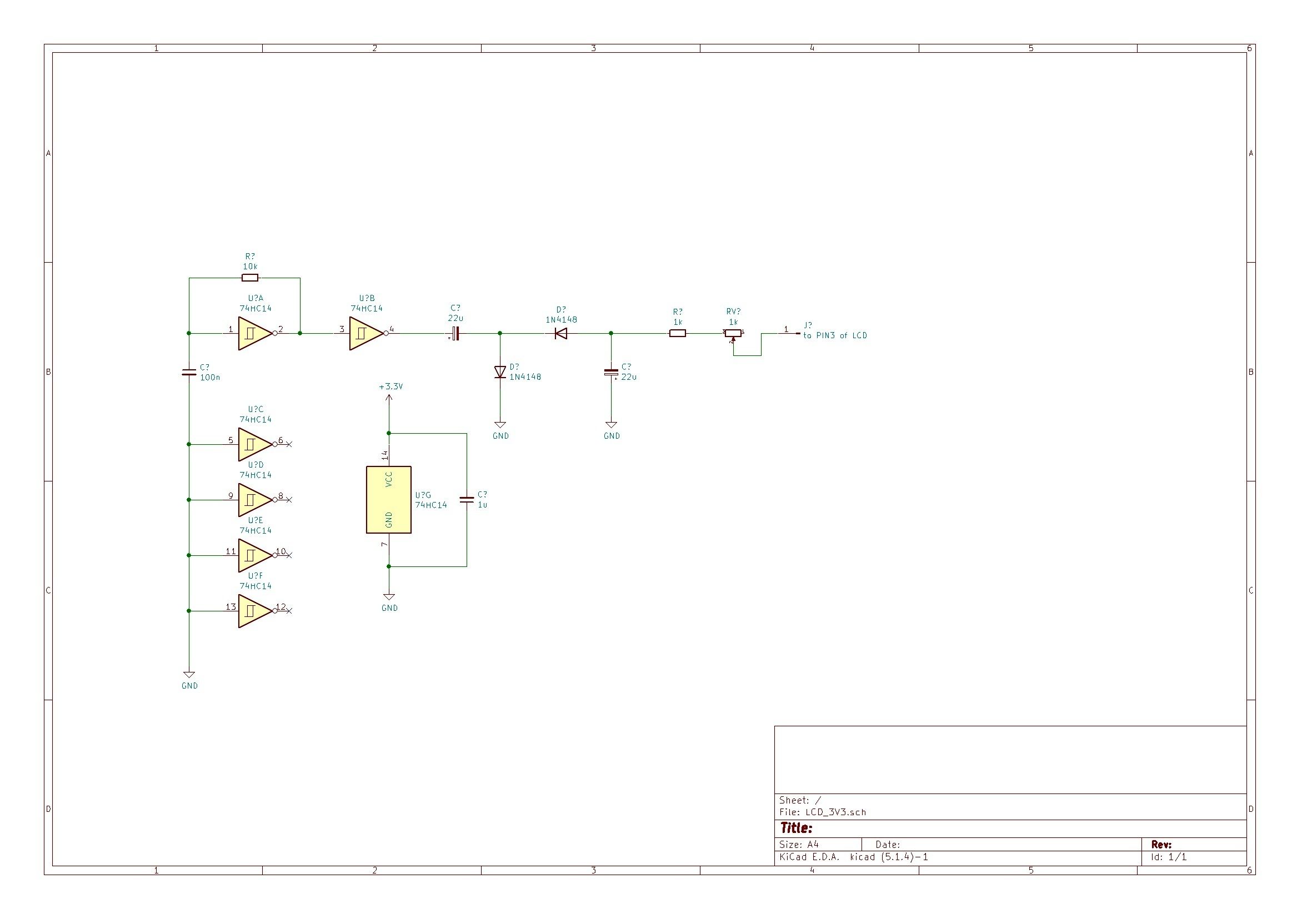Click the 10k feedback resistor symbol
1302x924 pixels.
(250, 278)
